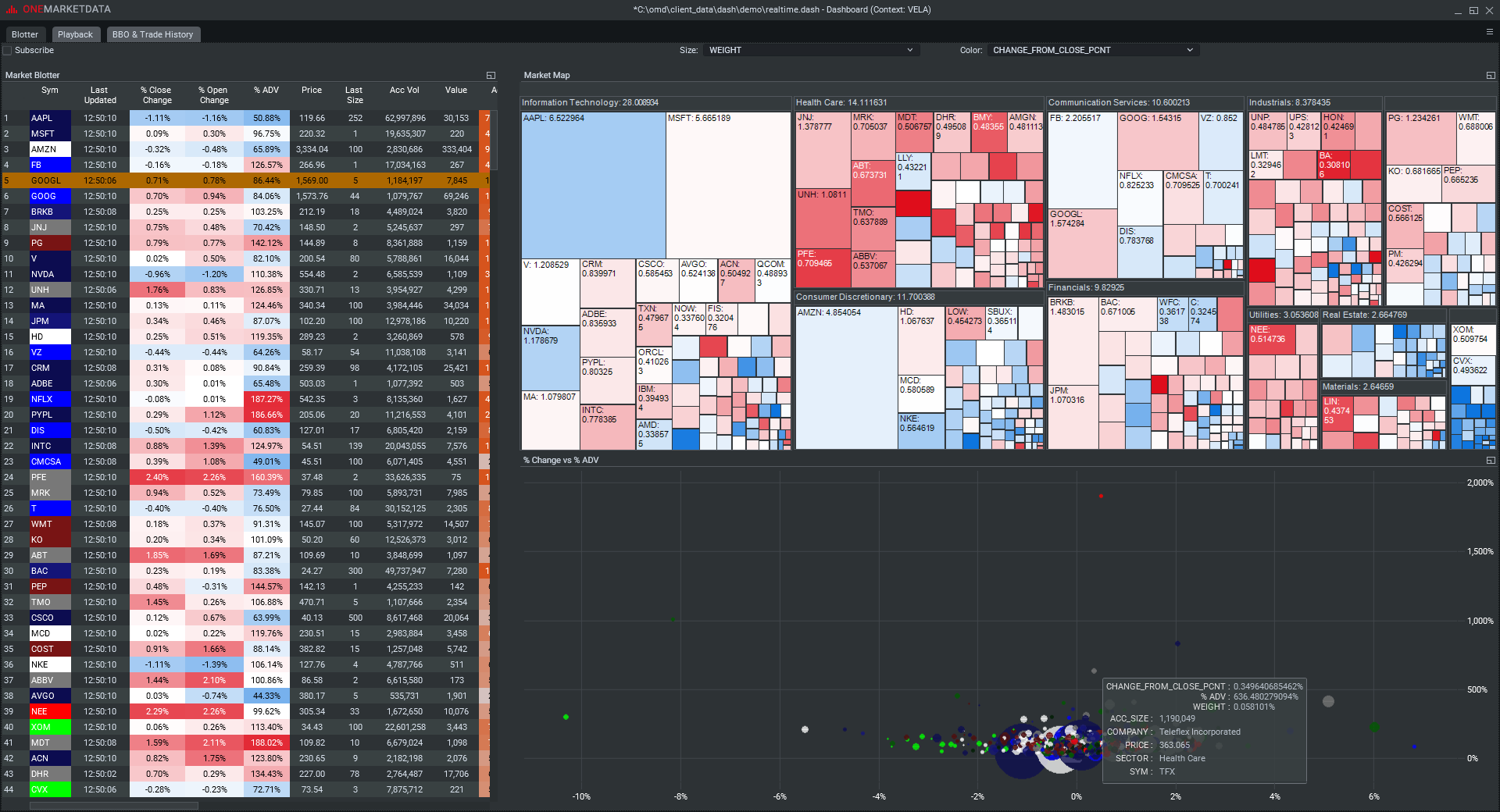The width and height of the screenshot is (1500, 812).
Task: Click the UNH tile in Health Care
Action: [823, 218]
